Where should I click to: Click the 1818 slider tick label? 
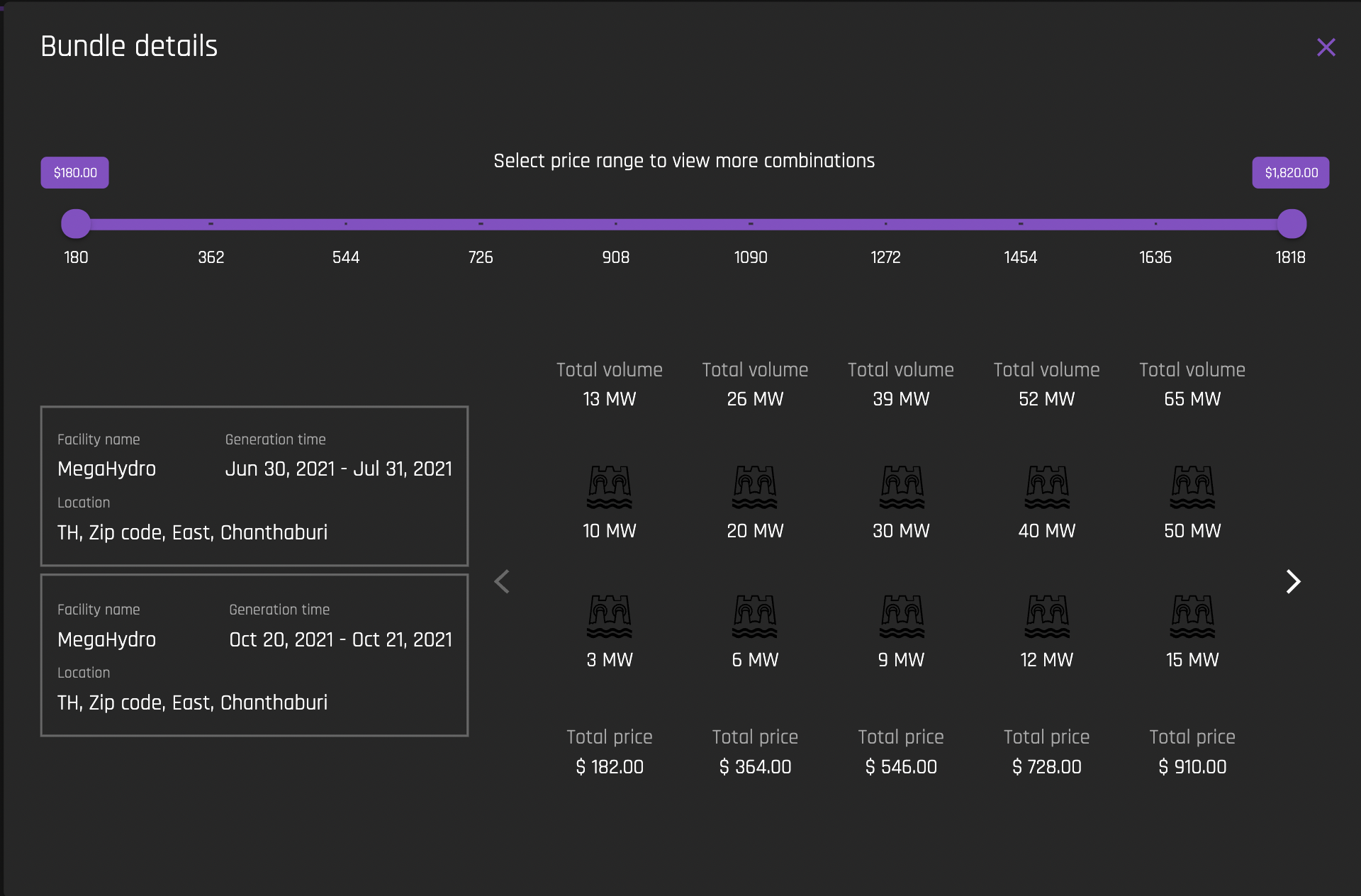click(1290, 257)
